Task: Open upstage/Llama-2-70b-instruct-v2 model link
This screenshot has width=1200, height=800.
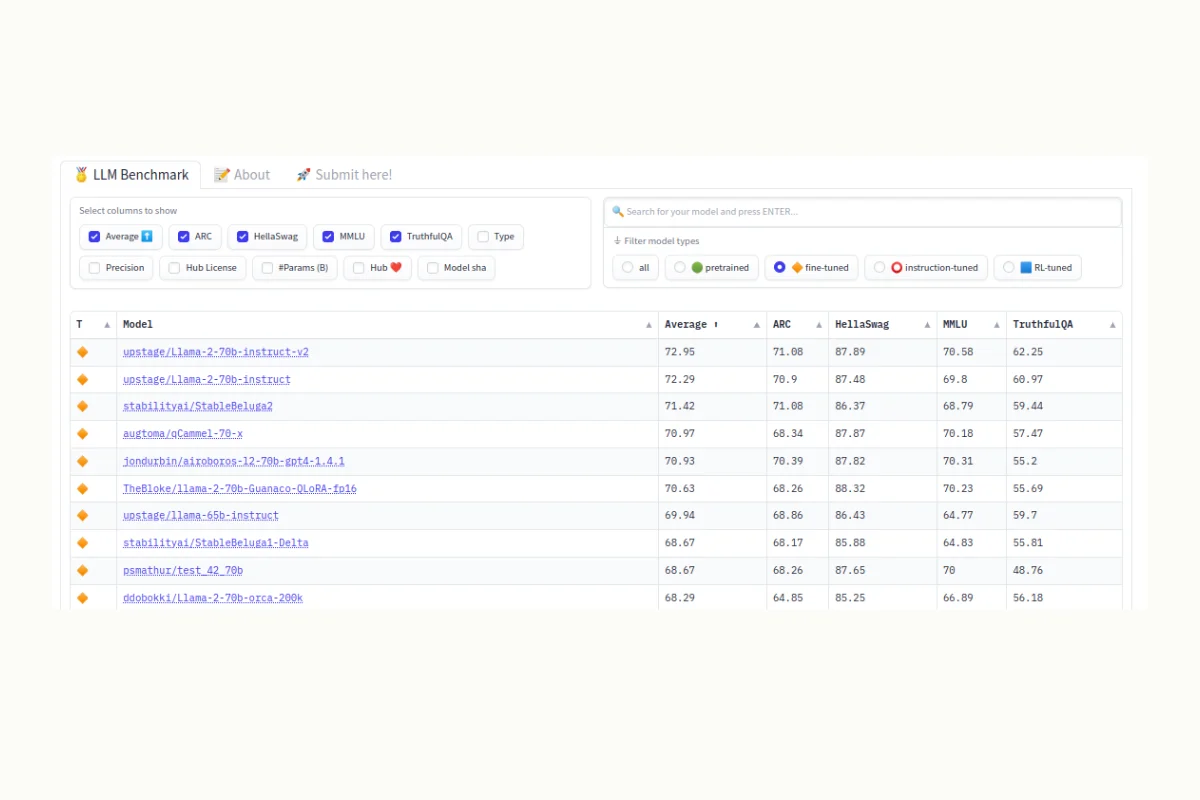Action: [216, 352]
